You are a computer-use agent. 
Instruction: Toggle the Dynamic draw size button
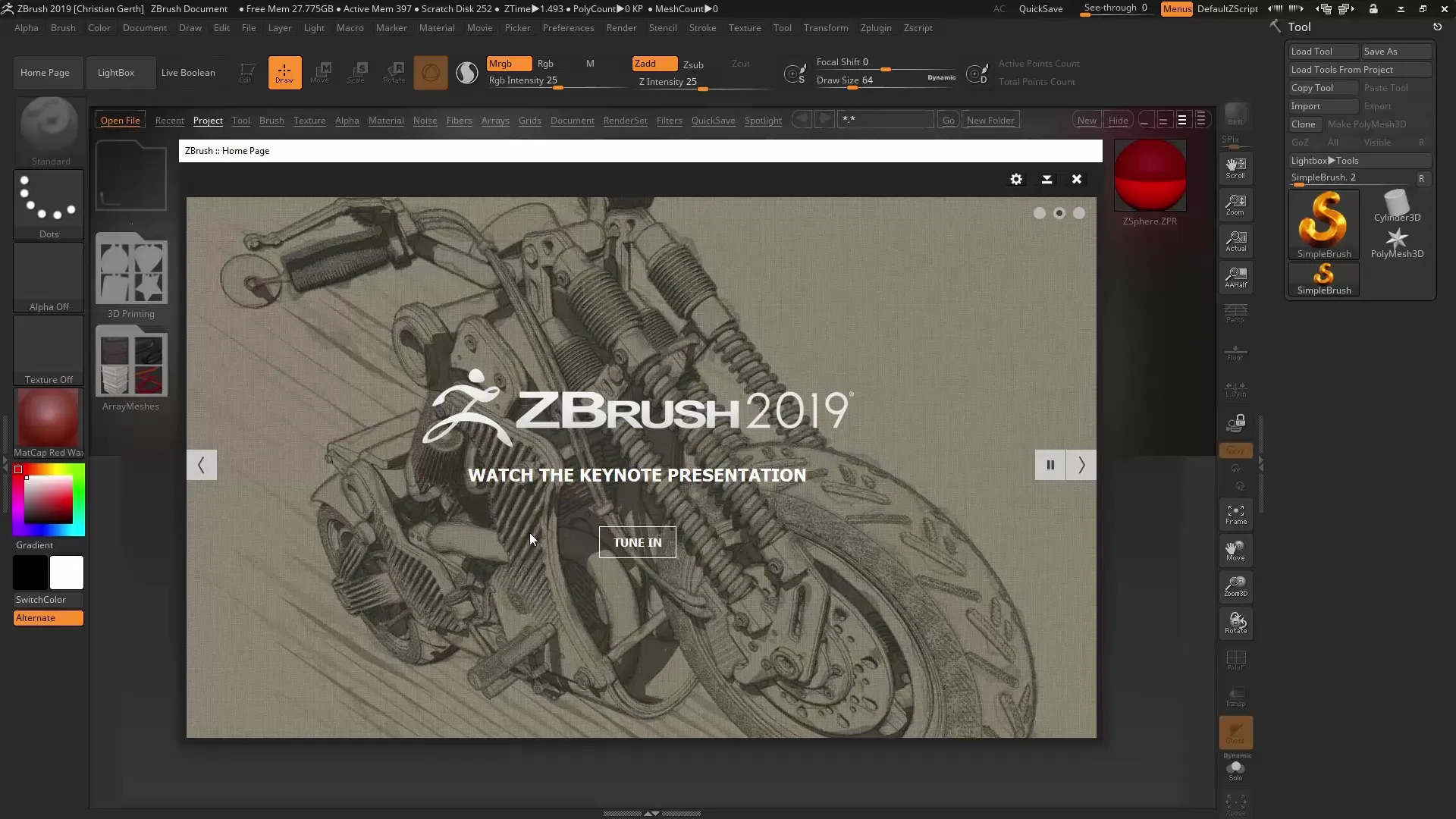pos(941,77)
